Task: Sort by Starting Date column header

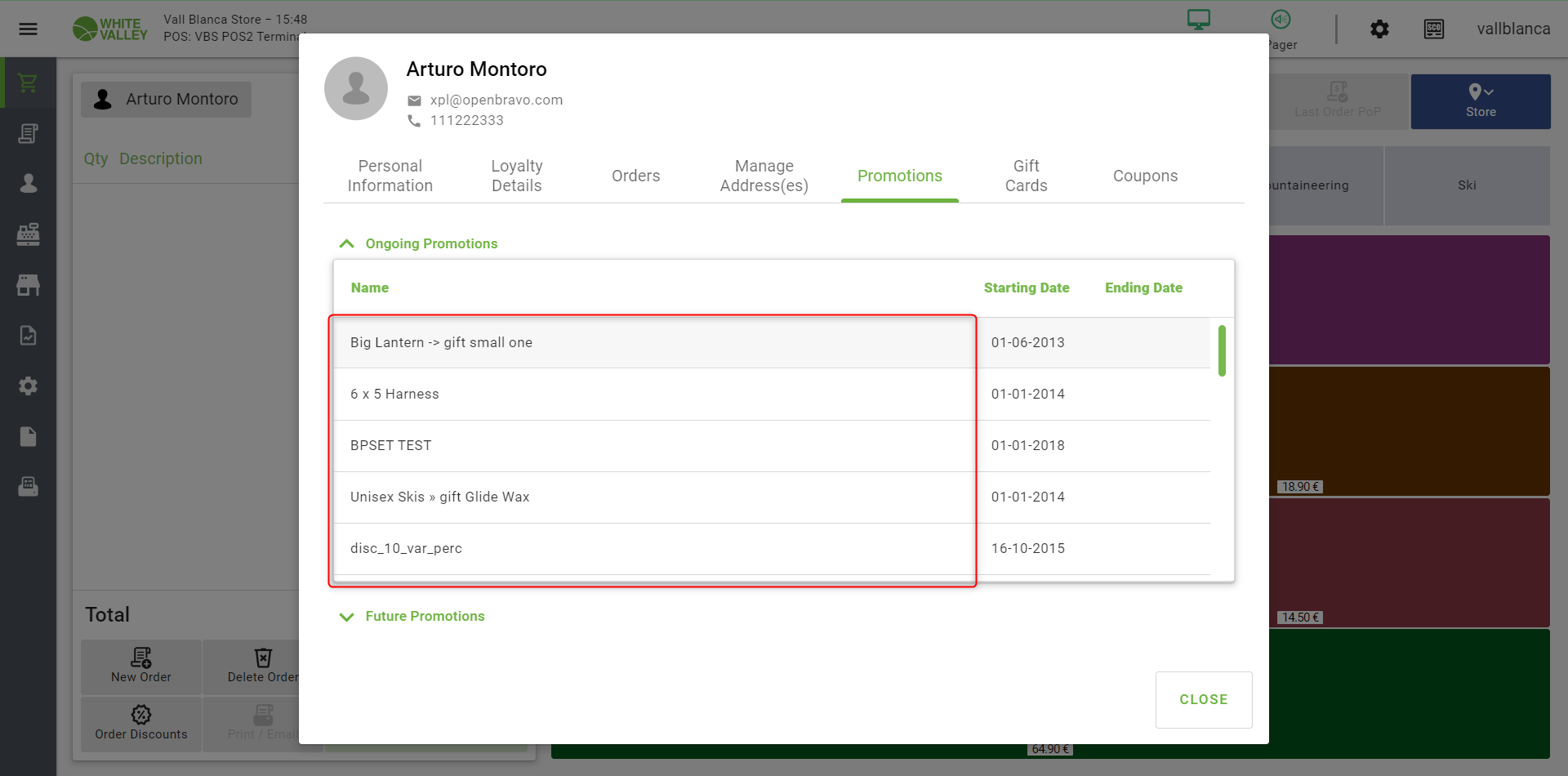Action: (x=1026, y=288)
